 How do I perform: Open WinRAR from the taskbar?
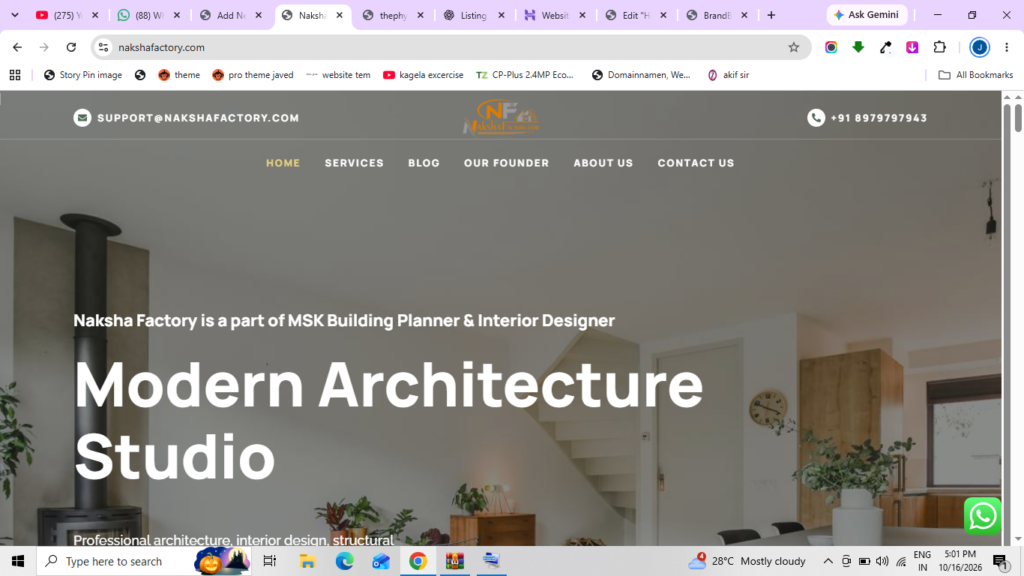pos(455,561)
